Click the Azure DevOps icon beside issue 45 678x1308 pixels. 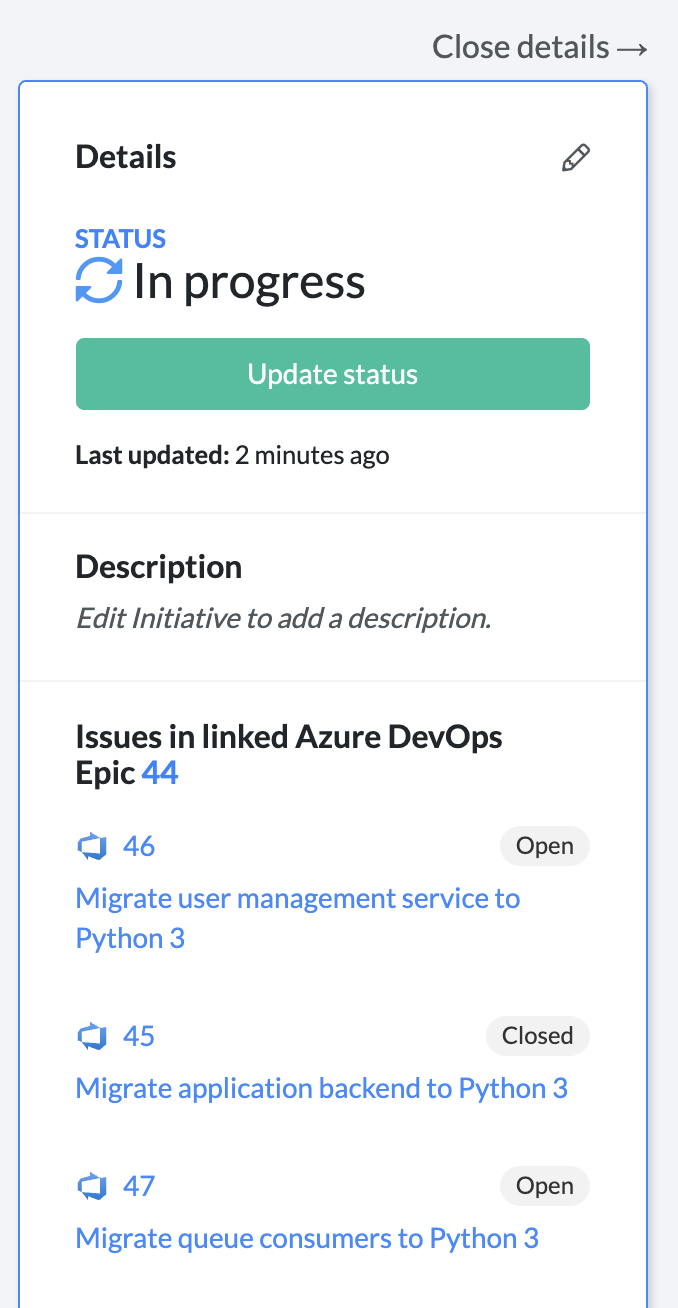(x=92, y=1036)
